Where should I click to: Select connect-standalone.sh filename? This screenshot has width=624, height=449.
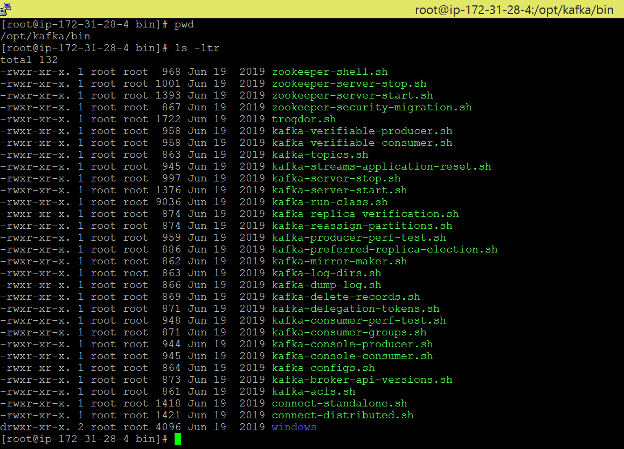coord(339,404)
